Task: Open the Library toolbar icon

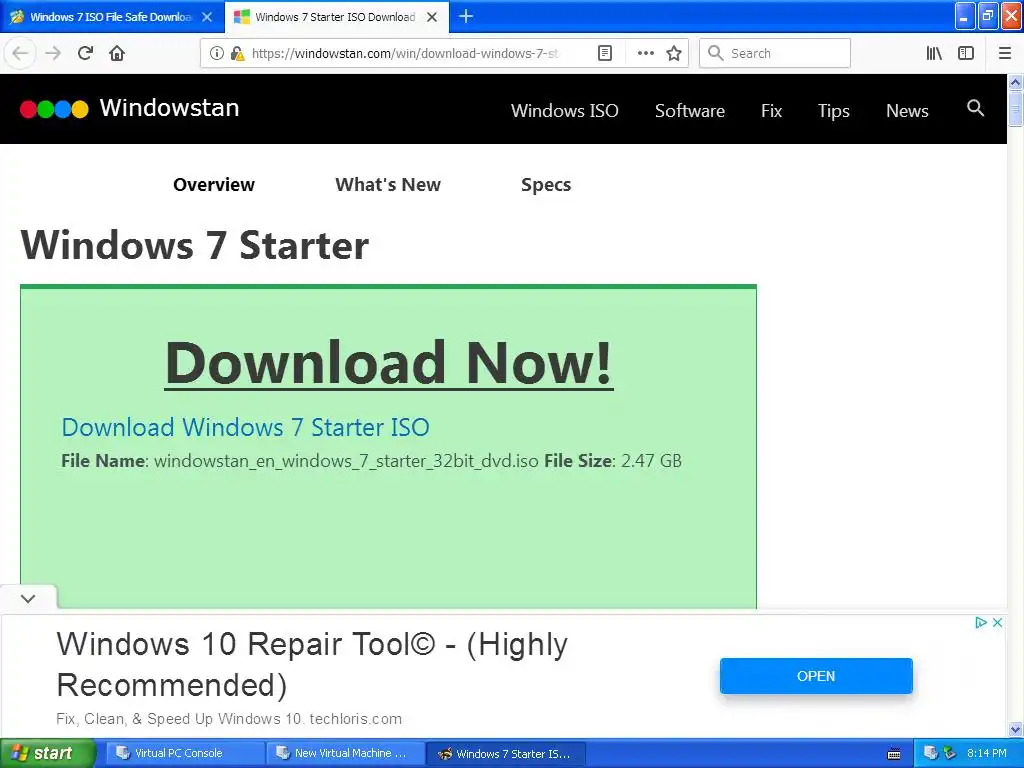Action: tap(934, 53)
